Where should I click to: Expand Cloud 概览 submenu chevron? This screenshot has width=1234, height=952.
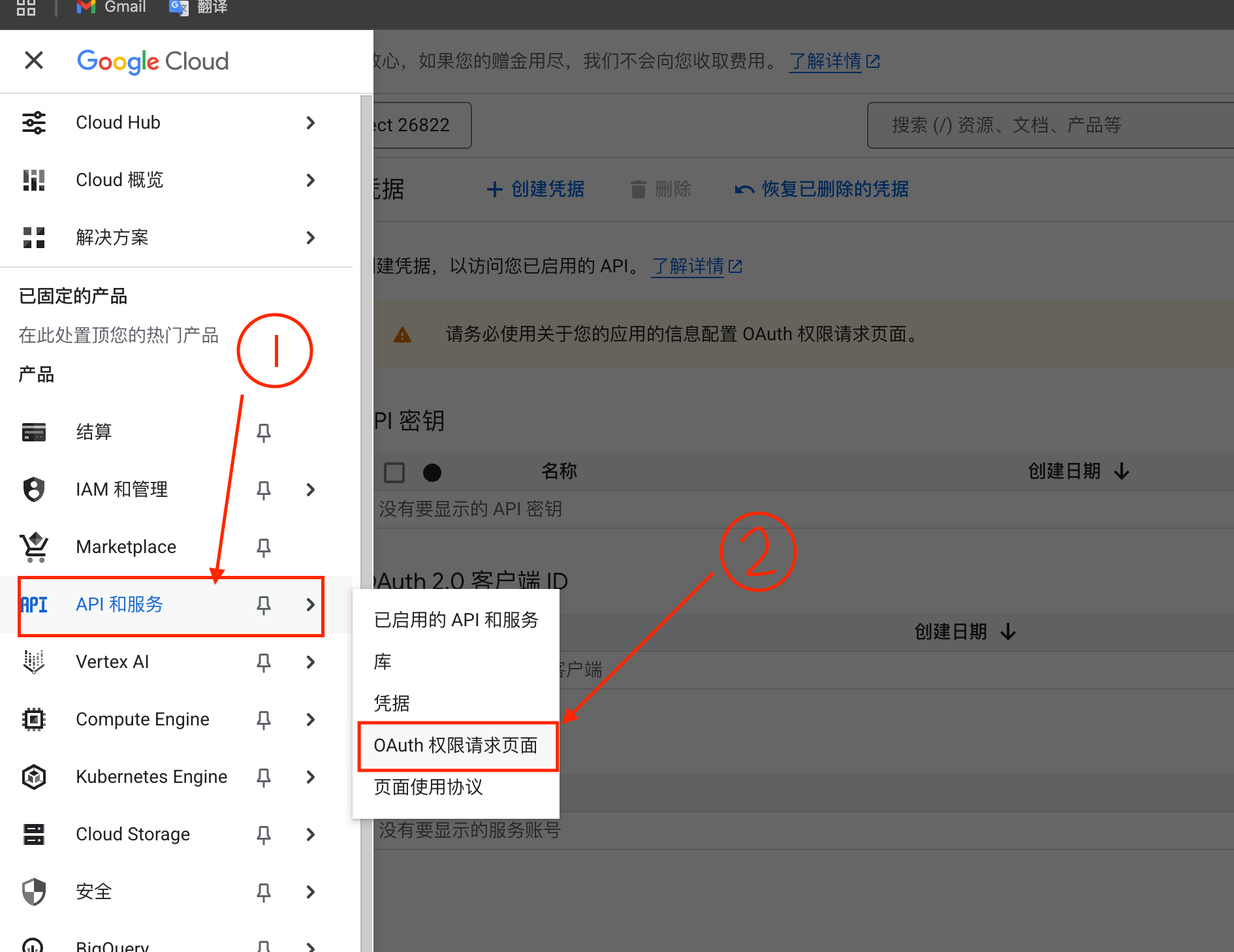311,180
